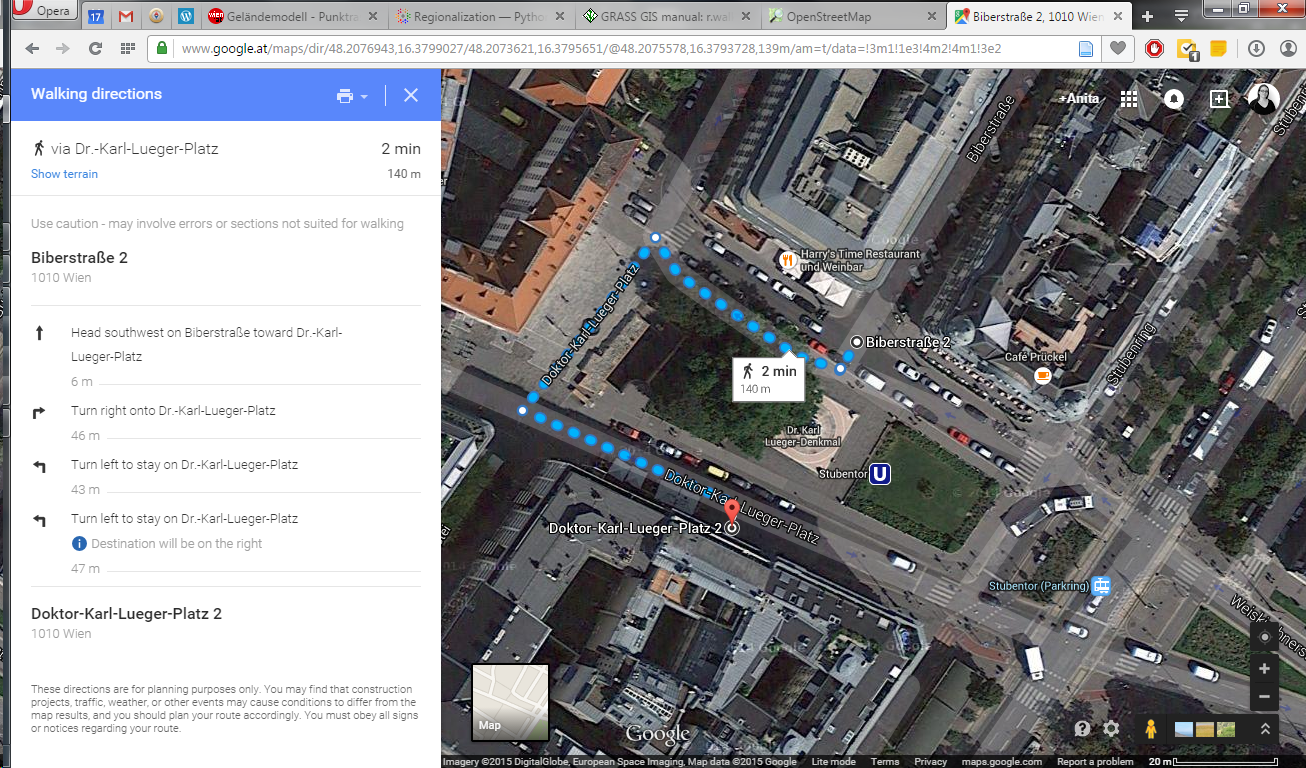Switch to Map view thumbnail
Viewport: 1306px width, 768px height.
510,702
